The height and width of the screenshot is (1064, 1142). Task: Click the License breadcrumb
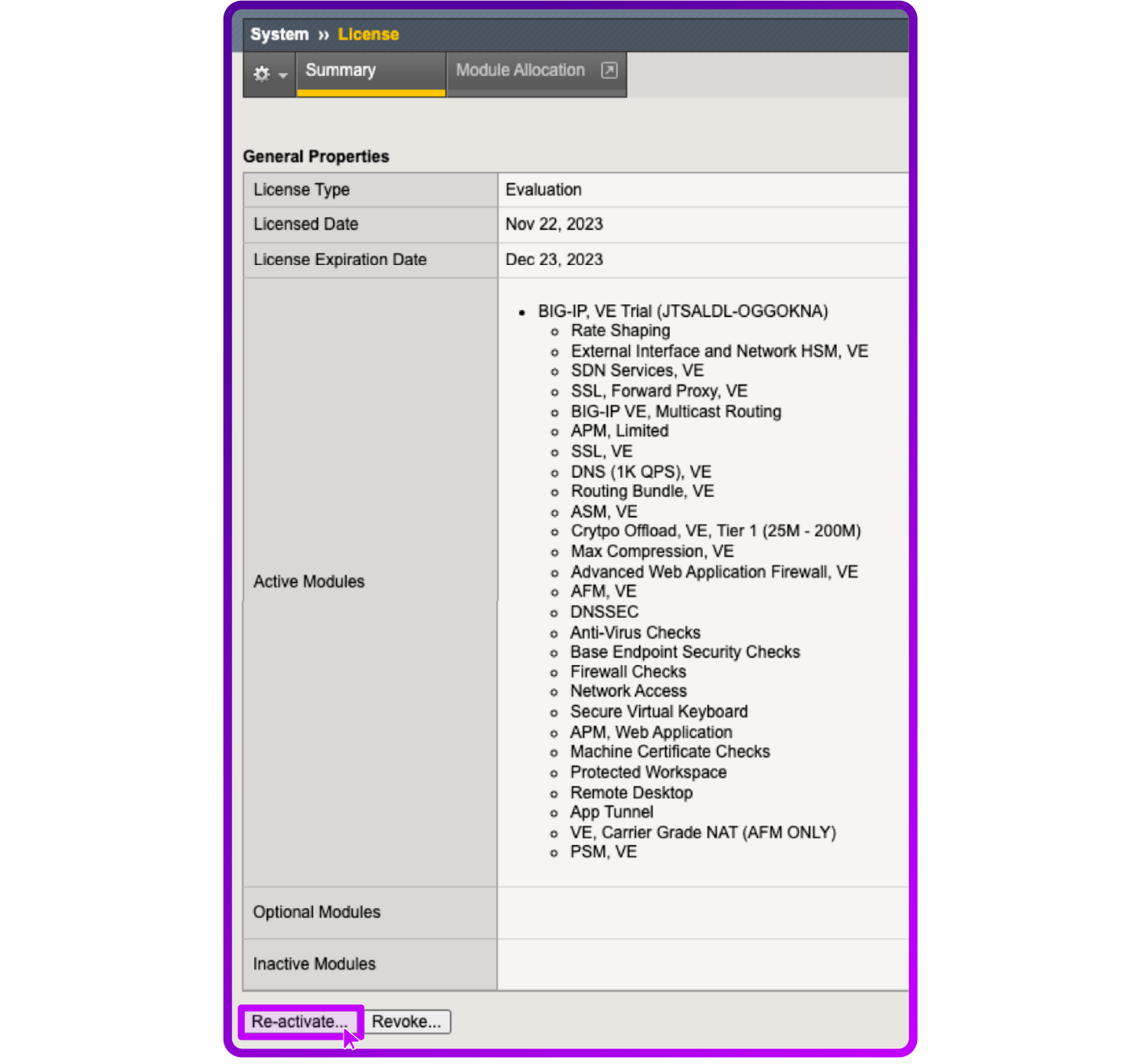point(368,34)
